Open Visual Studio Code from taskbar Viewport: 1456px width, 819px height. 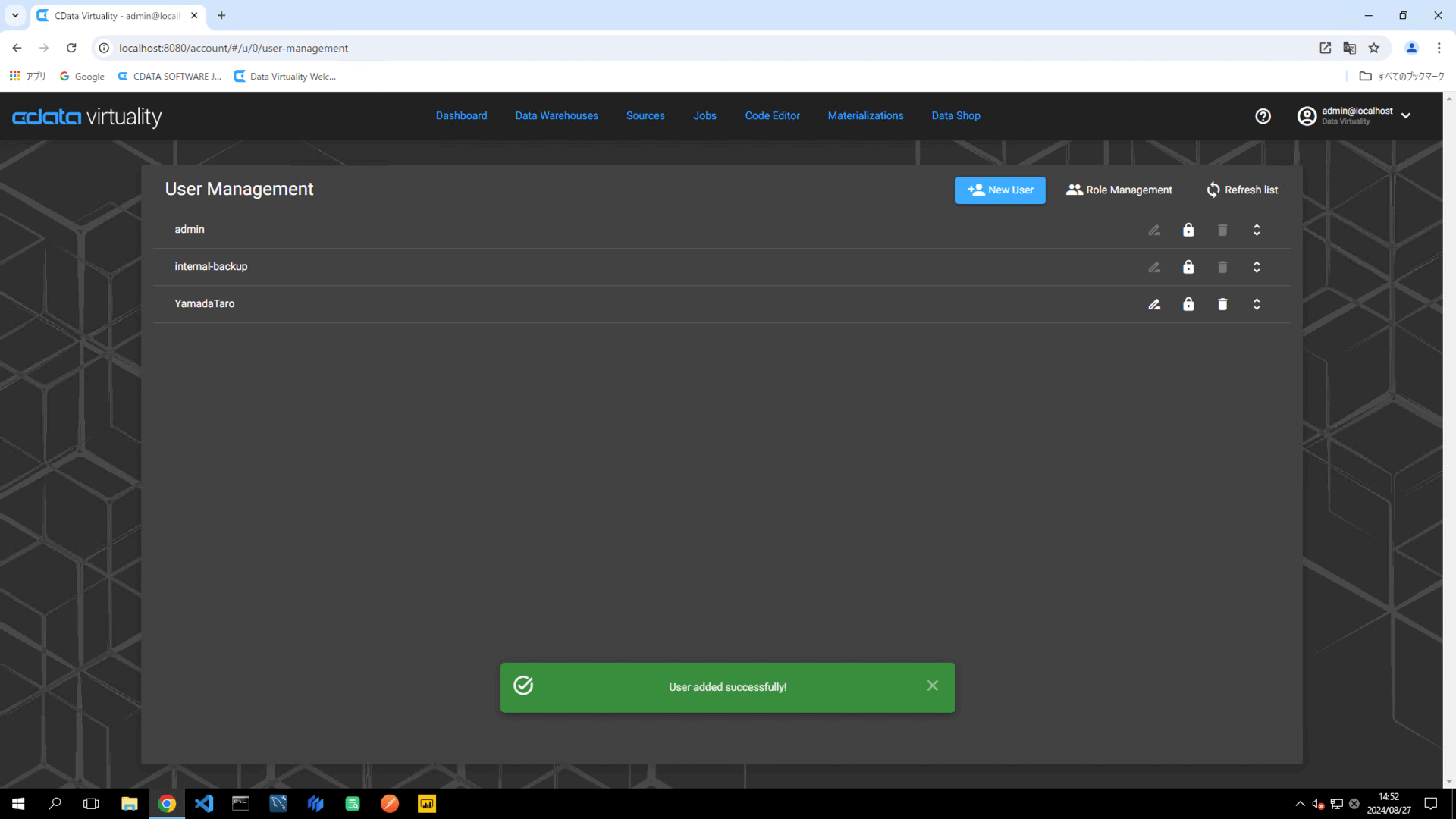204,804
